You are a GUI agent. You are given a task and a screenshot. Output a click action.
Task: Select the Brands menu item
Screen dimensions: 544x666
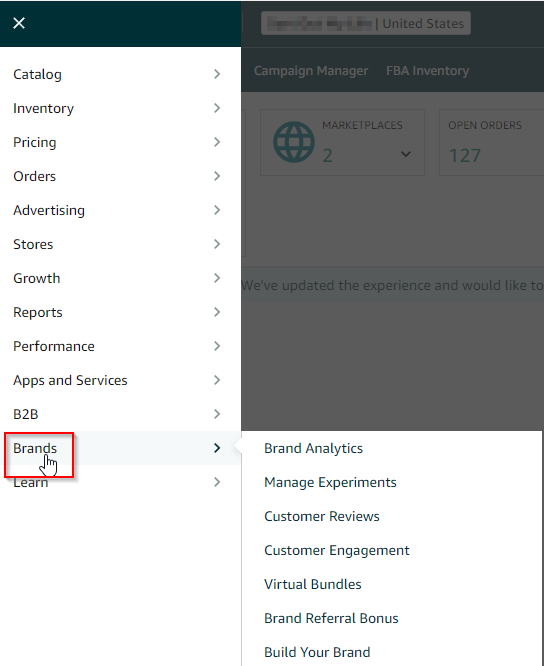coord(121,448)
